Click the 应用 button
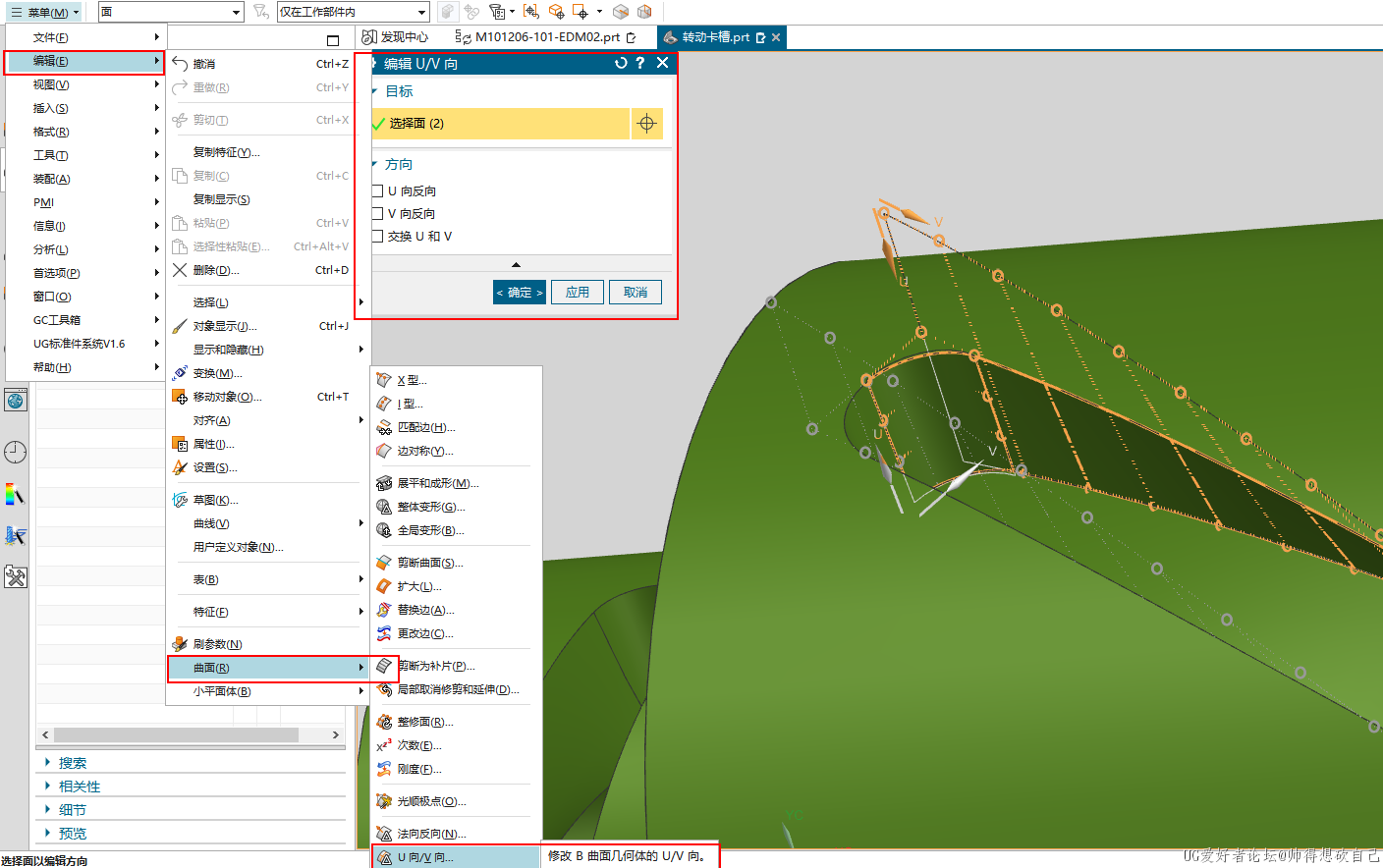1383x868 pixels. click(578, 292)
